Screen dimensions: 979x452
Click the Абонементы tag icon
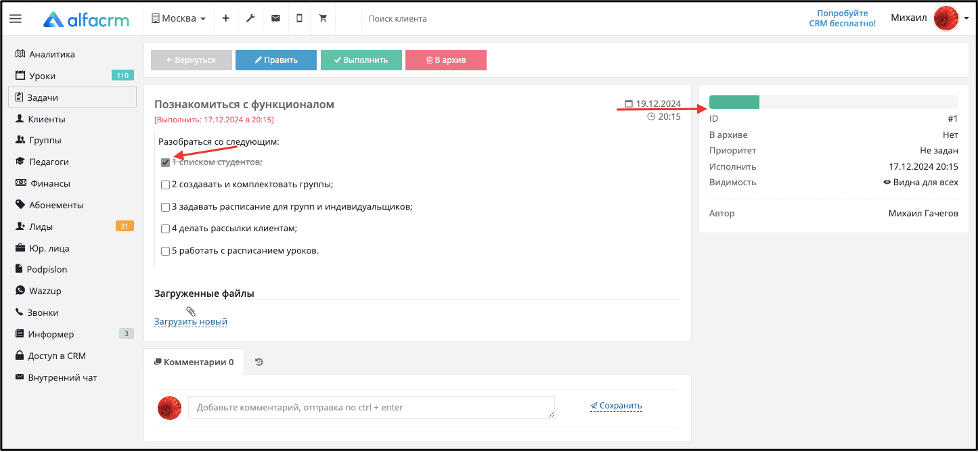coord(19,205)
